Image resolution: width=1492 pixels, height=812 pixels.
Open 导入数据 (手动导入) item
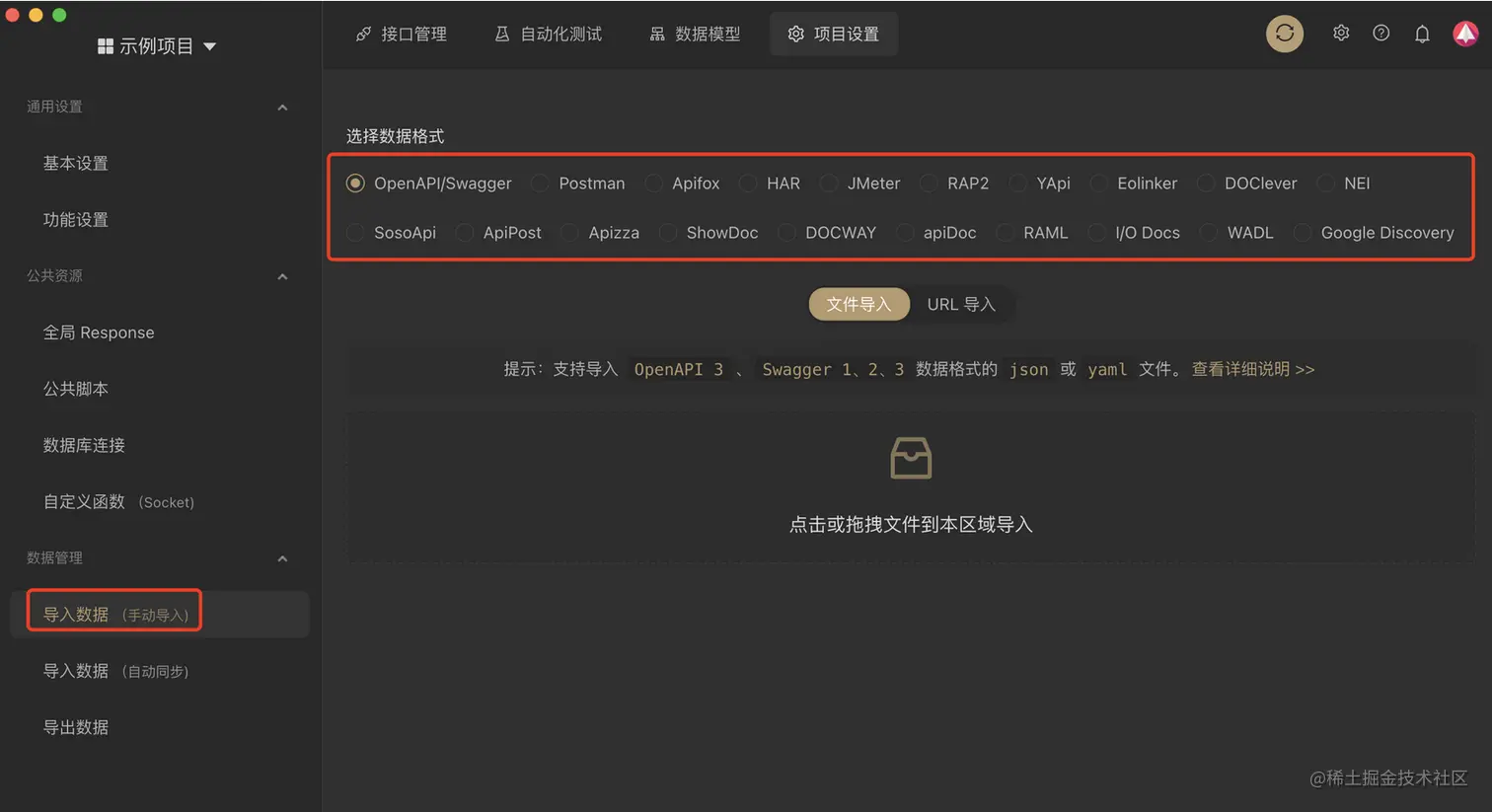pyautogui.click(x=160, y=614)
